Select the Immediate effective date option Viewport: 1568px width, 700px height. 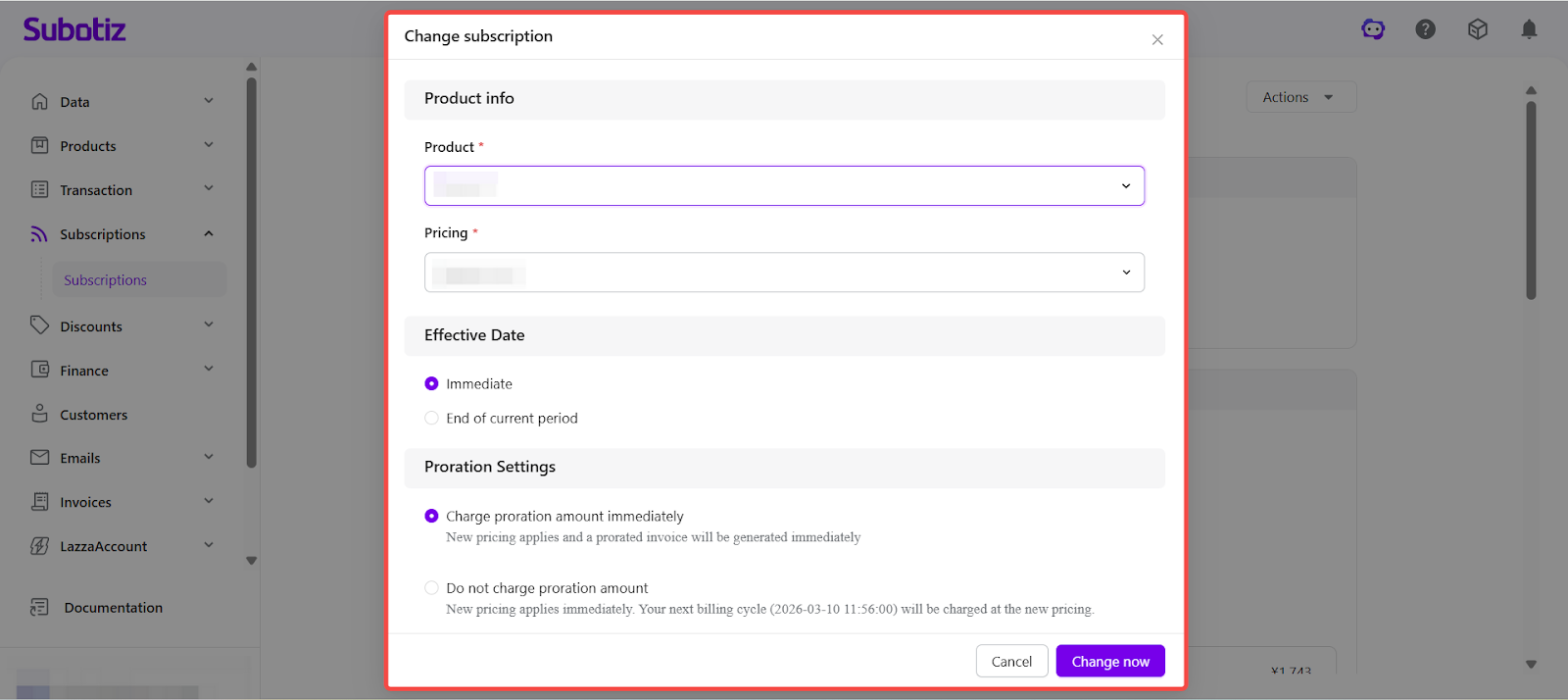(431, 384)
